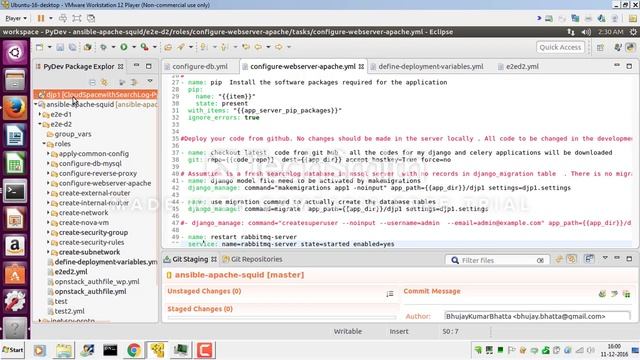The height and width of the screenshot is (360, 640).
Task: Select the group_vars folder
Action: [x=73, y=134]
